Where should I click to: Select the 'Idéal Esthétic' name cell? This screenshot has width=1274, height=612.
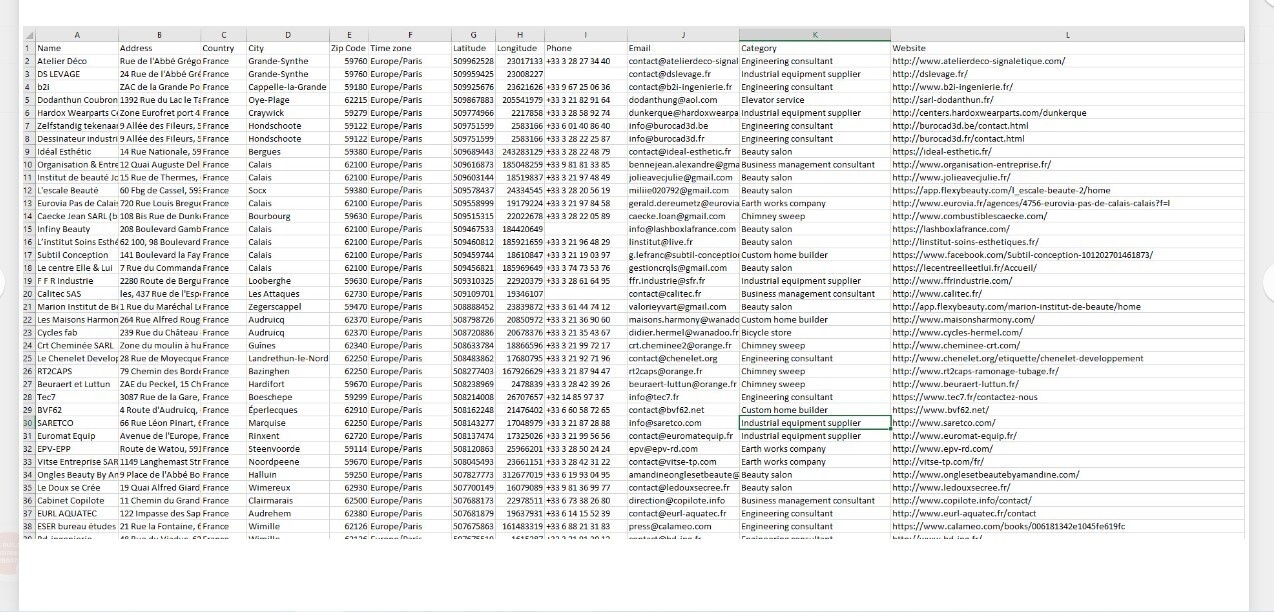pyautogui.click(x=76, y=152)
